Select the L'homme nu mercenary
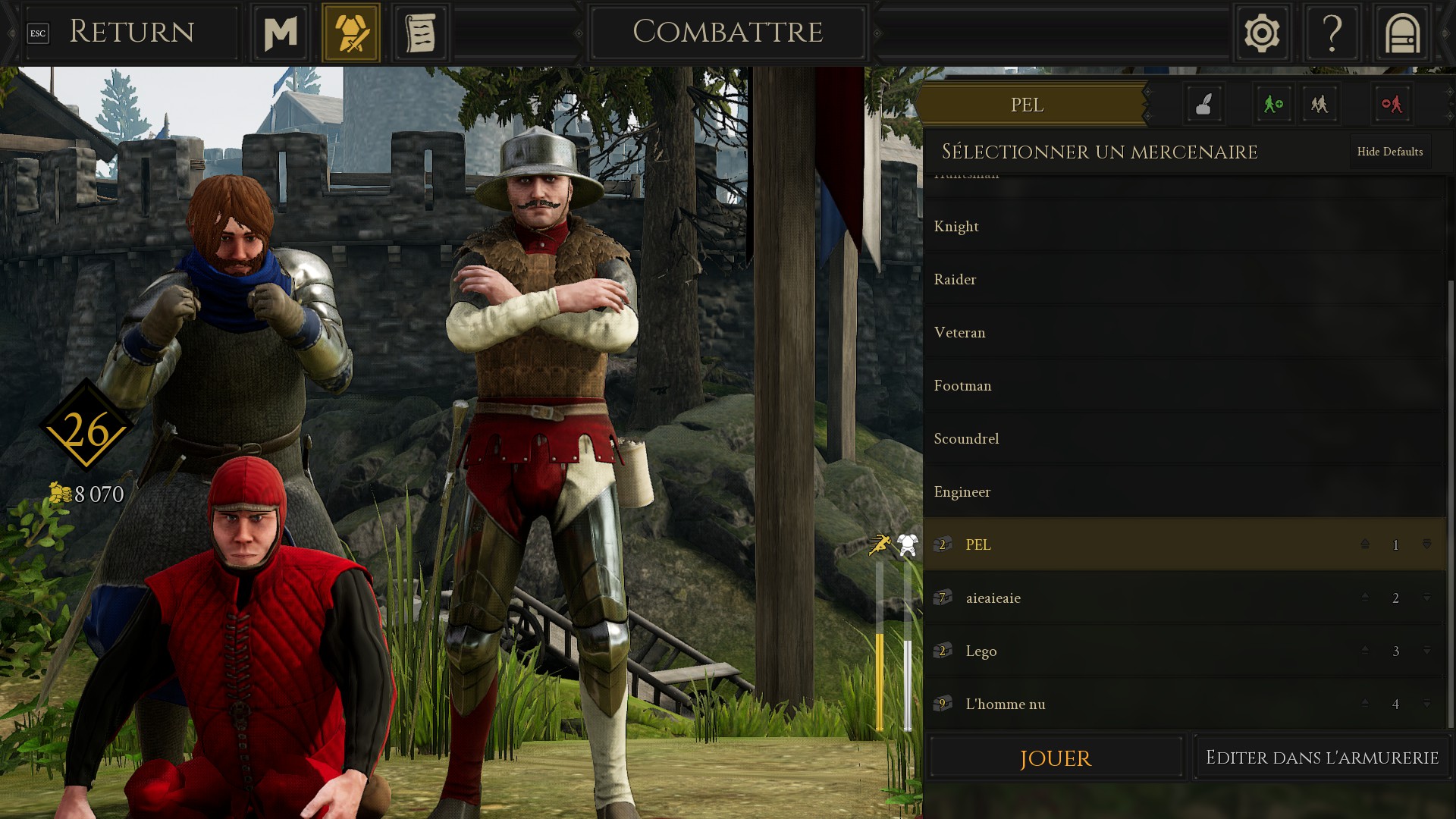 coord(1185,704)
